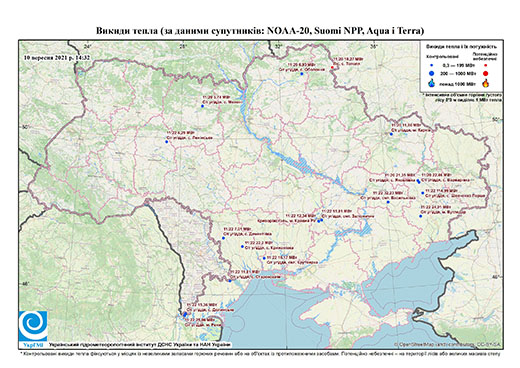
Task: Click the large blue circle in legend
Action: tap(432, 73)
